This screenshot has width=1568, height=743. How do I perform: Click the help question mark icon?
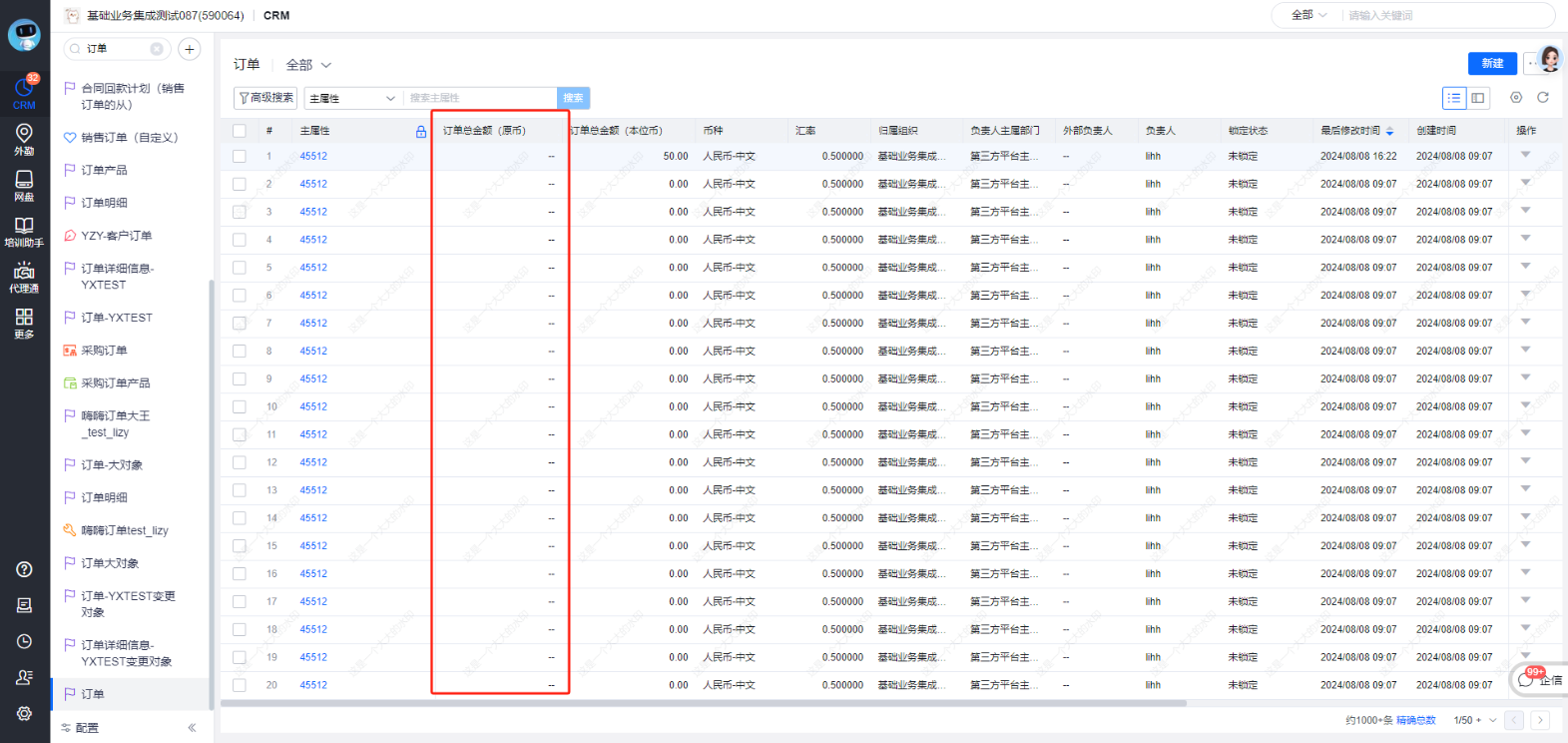(x=24, y=569)
